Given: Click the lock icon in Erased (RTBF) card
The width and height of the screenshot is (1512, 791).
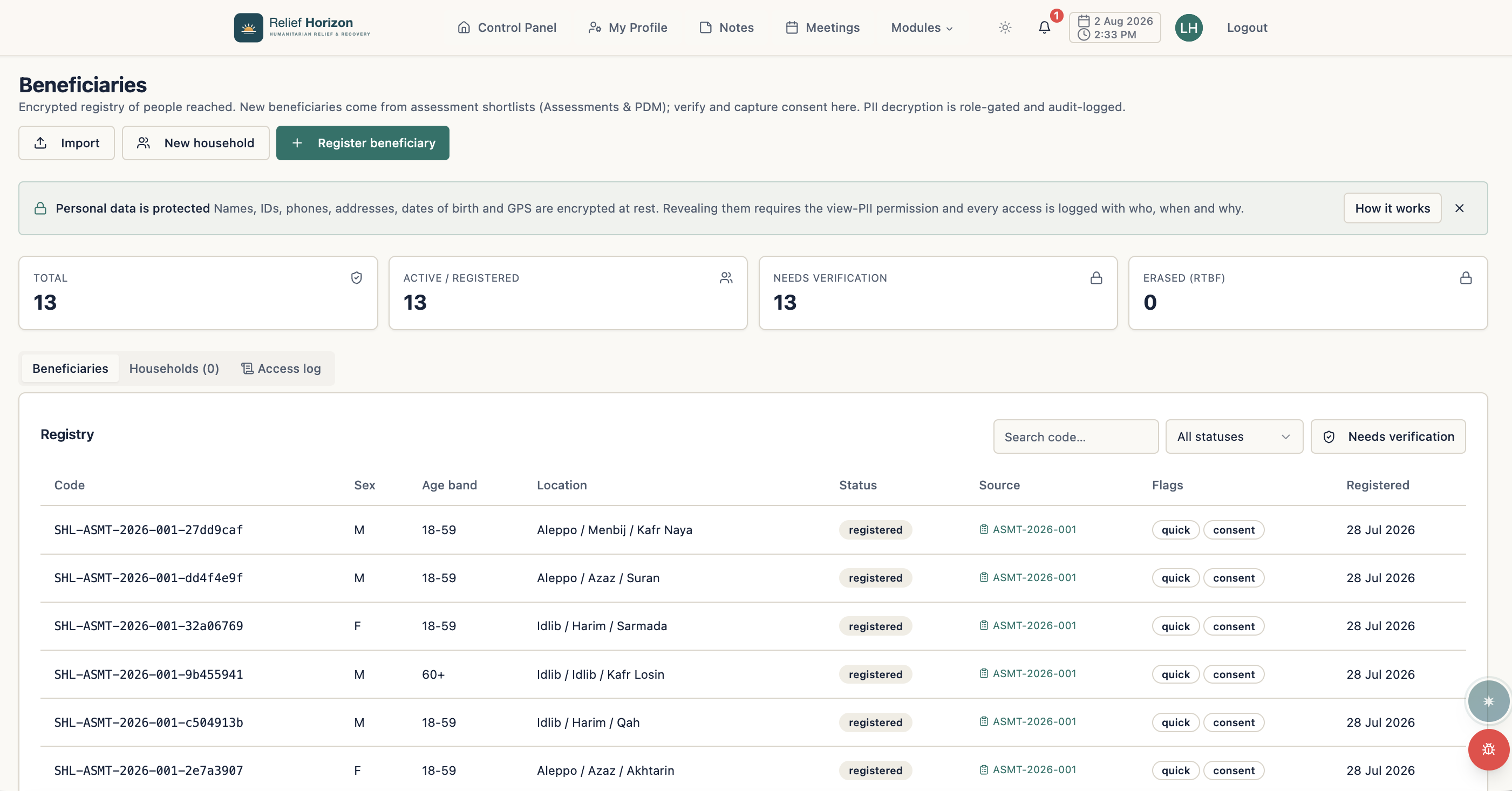Looking at the screenshot, I should pos(1466,277).
